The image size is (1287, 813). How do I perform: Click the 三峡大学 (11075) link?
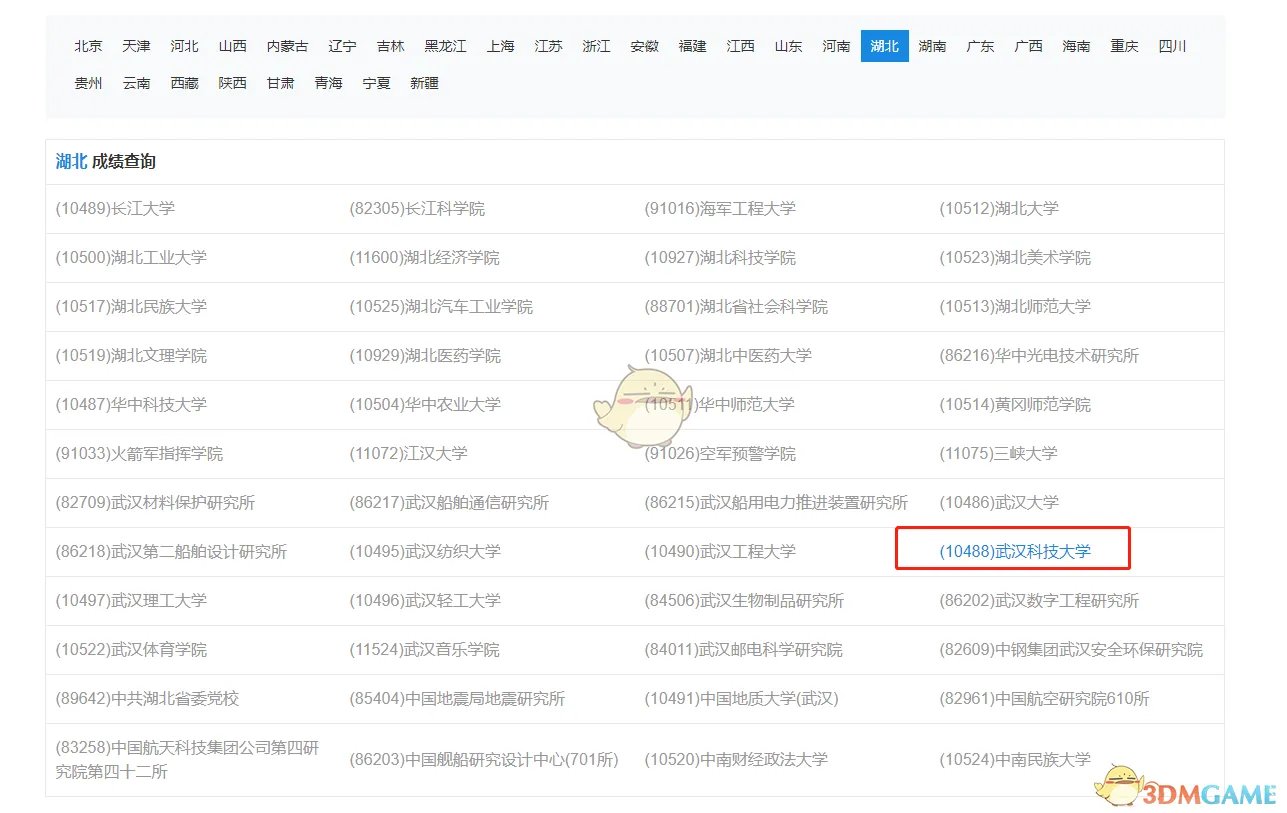coord(998,453)
